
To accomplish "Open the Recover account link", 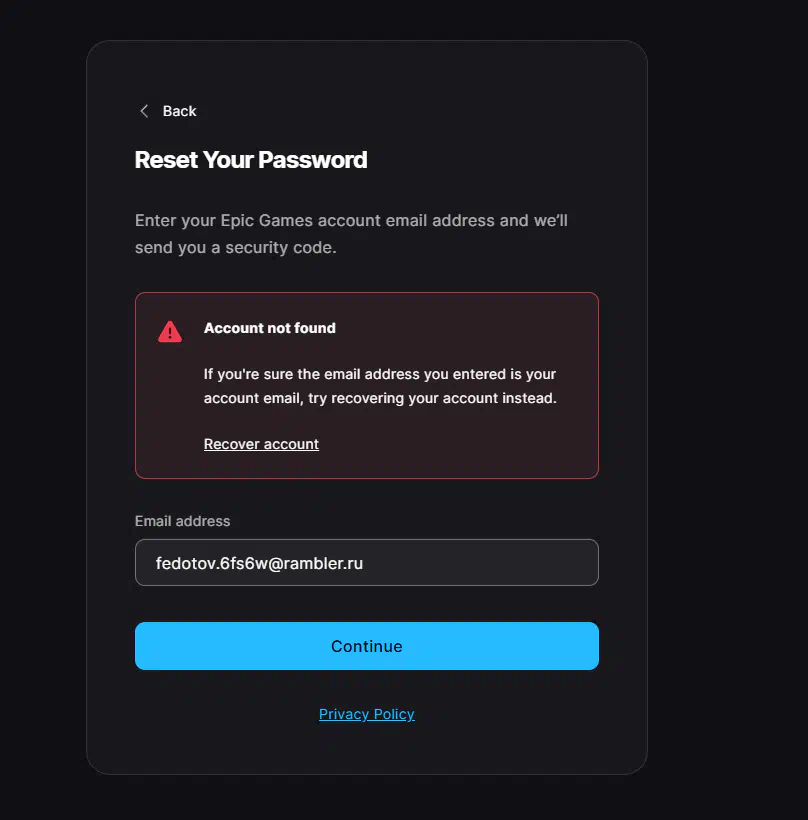I will point(261,444).
